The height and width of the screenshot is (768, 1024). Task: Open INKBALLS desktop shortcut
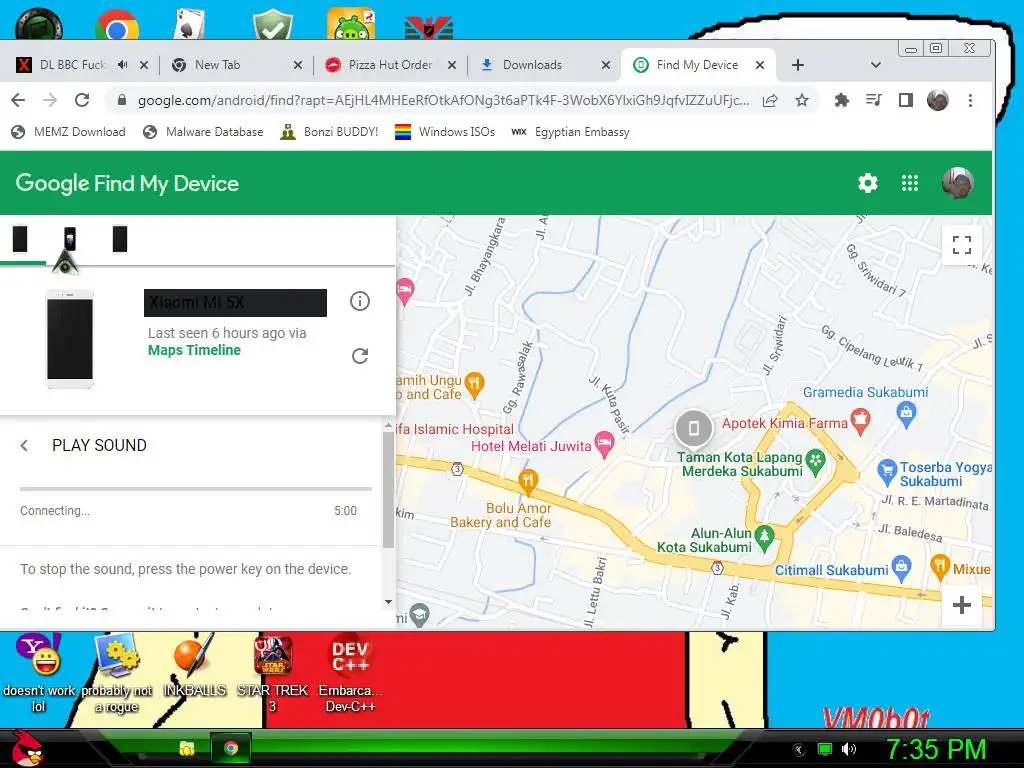(x=195, y=666)
